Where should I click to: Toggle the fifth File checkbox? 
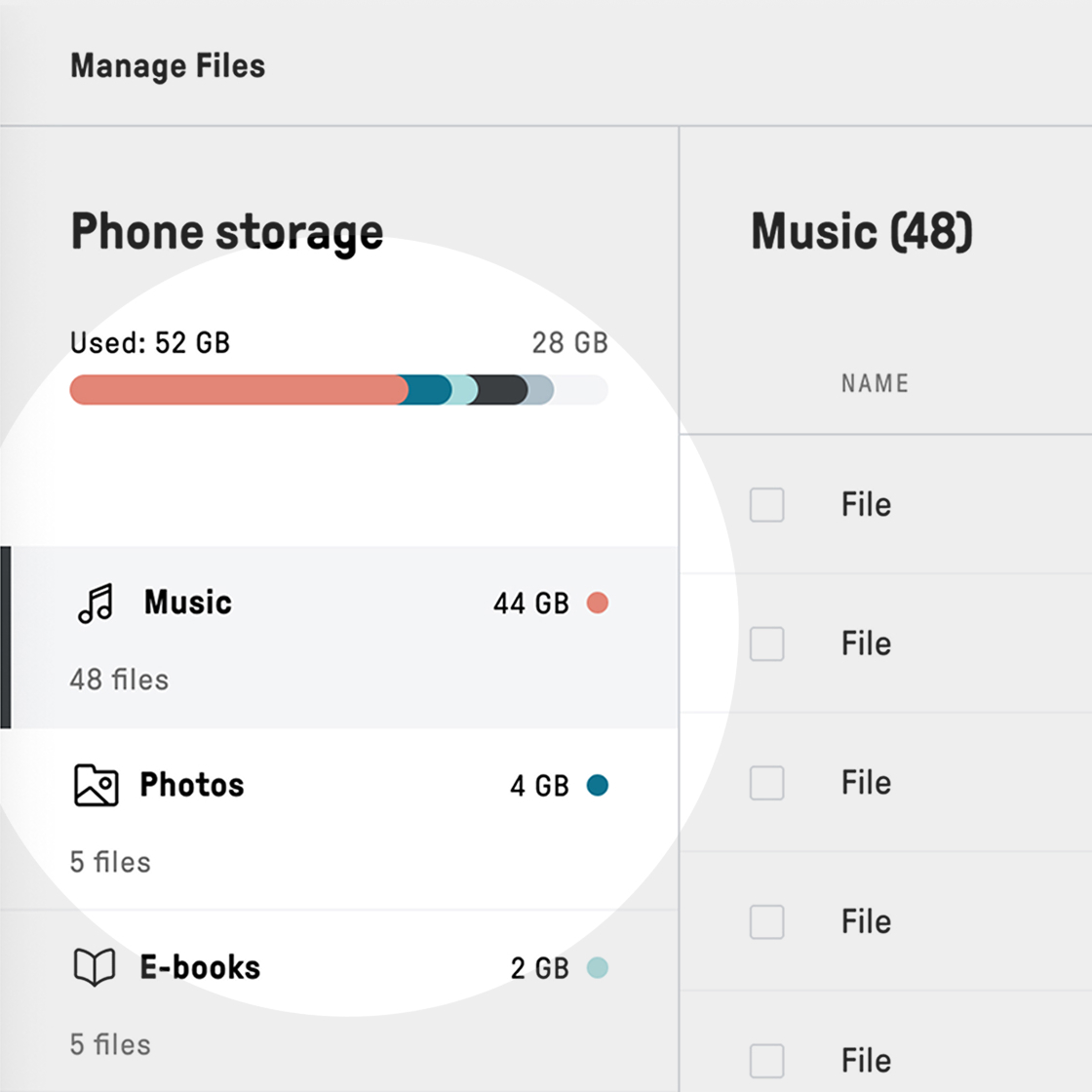pos(766,1060)
